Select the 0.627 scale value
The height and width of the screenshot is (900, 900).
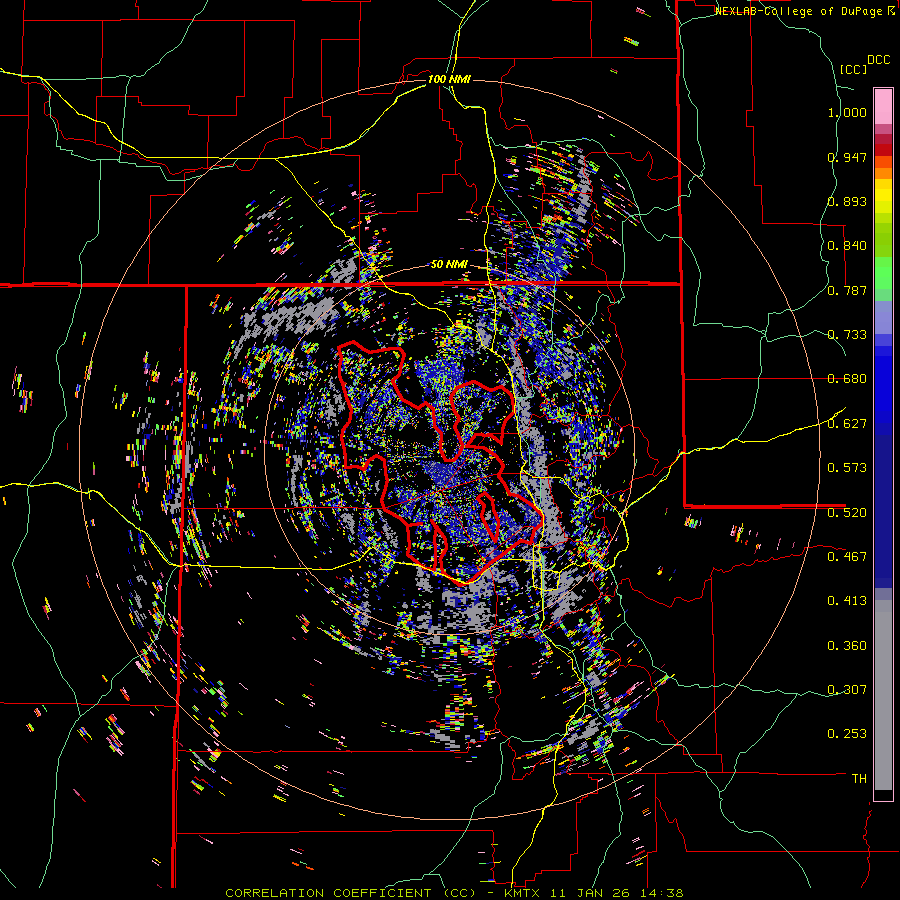pyautogui.click(x=847, y=424)
